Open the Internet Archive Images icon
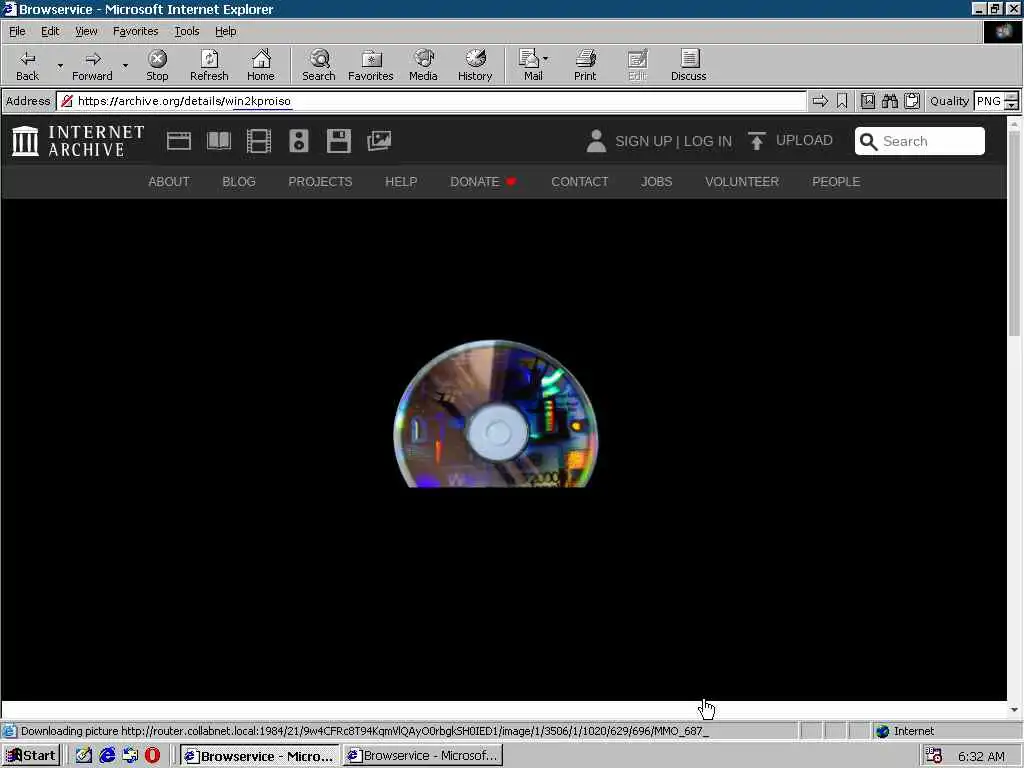The height and width of the screenshot is (768, 1024). coord(379,141)
